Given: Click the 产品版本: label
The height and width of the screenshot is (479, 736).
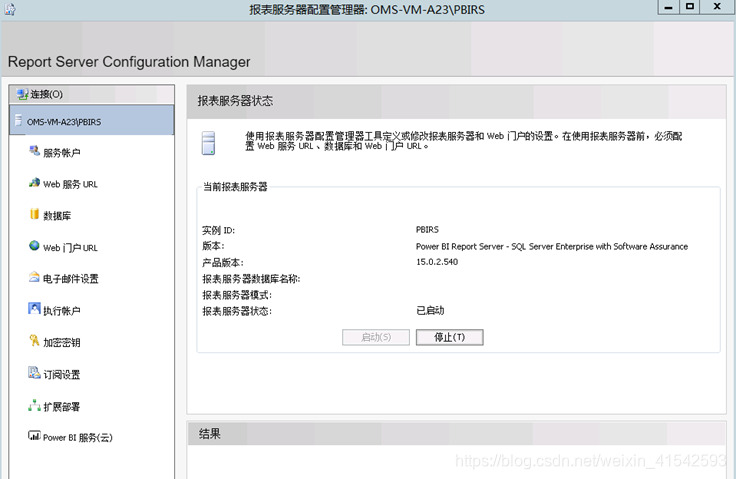Looking at the screenshot, I should pyautogui.click(x=223, y=263).
